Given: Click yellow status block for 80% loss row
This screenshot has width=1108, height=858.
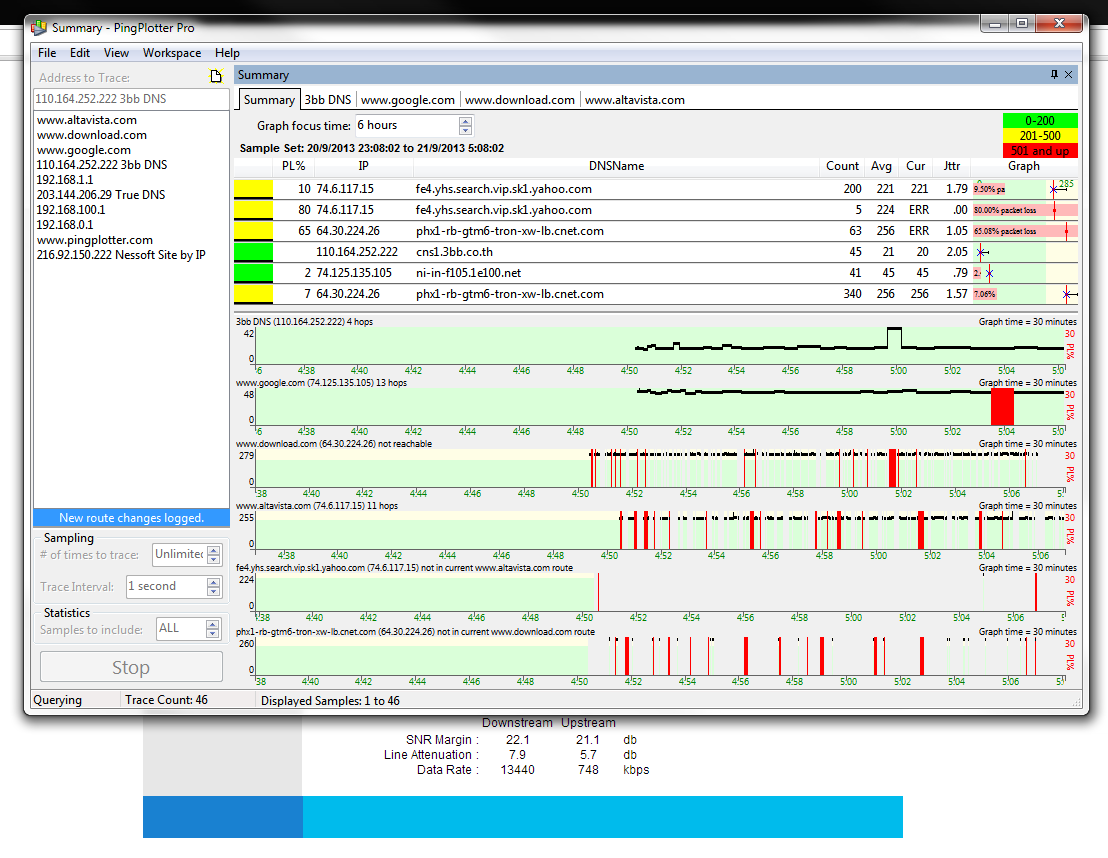Looking at the screenshot, I should pos(253,210).
